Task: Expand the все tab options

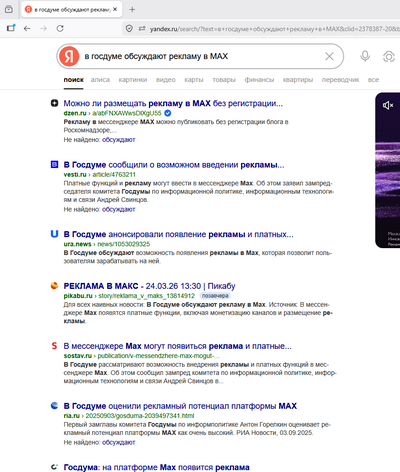Action: 373,80
